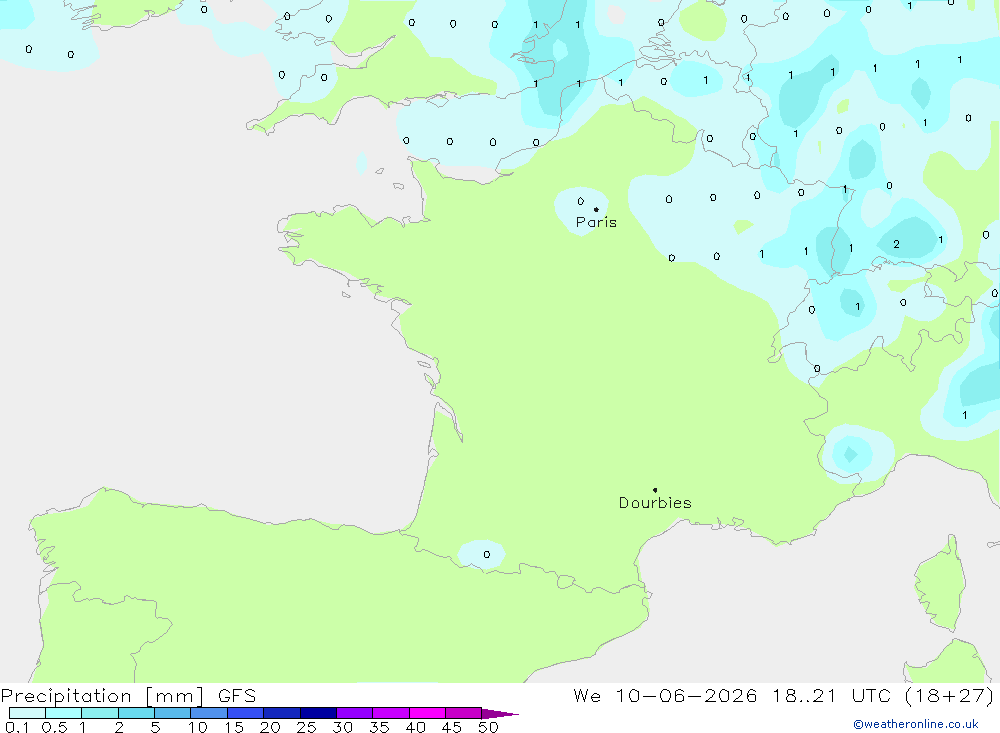Pick the 2–5 mm legend color swatch
This screenshot has width=1000, height=733.
click(136, 713)
